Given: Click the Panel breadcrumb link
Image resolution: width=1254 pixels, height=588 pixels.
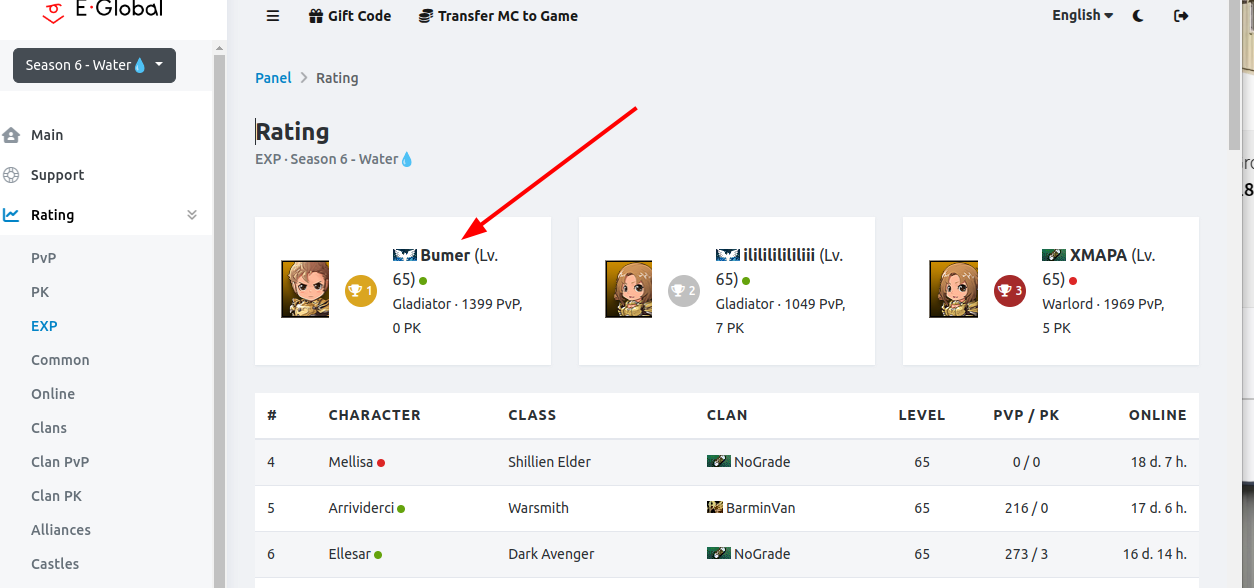Looking at the screenshot, I should (273, 78).
